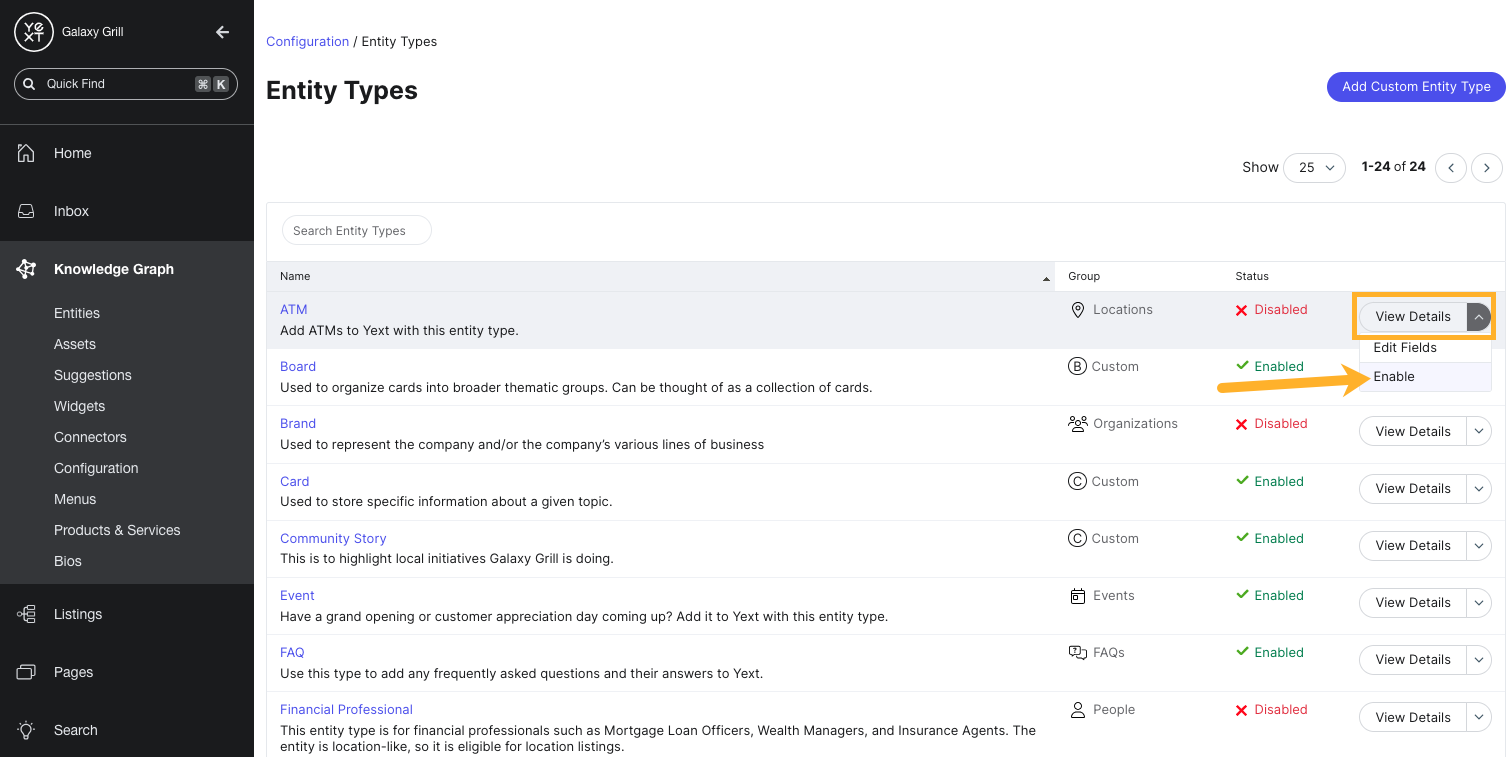The width and height of the screenshot is (1510, 757).
Task: Click the Quick Find magnifier icon
Action: [29, 84]
